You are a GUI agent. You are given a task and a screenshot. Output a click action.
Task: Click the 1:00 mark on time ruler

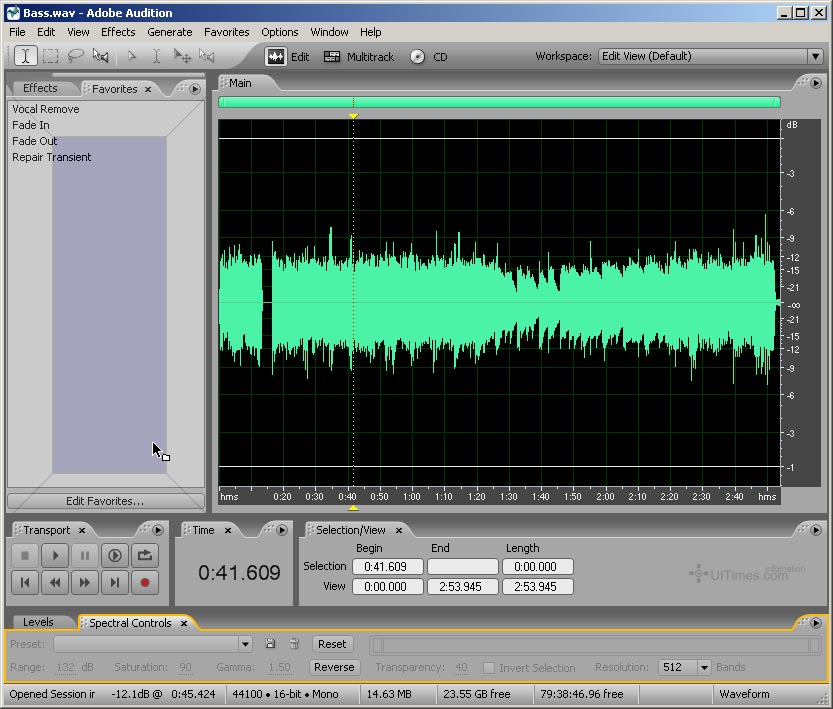point(411,496)
